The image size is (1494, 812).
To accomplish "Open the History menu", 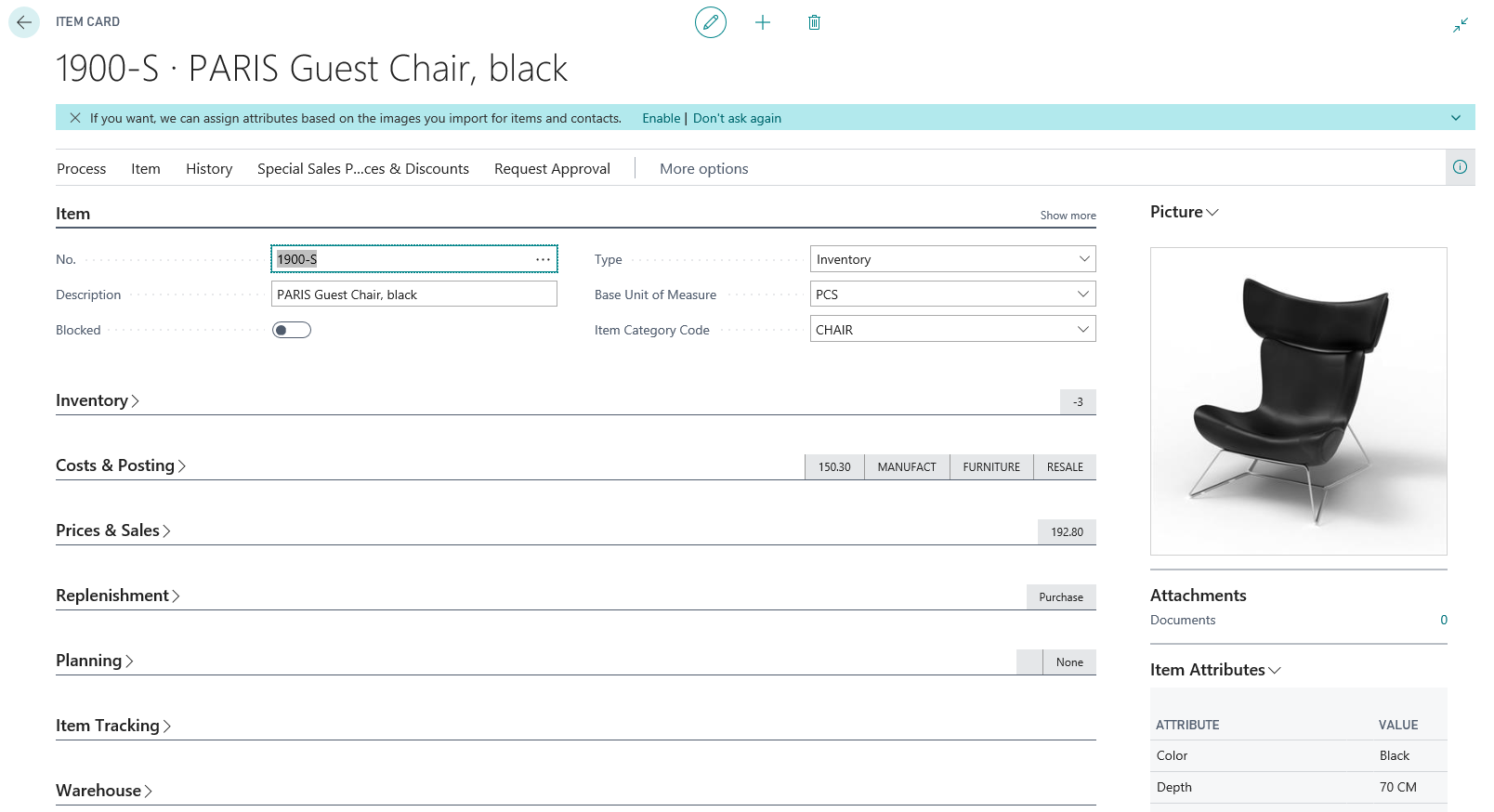I will click(209, 168).
